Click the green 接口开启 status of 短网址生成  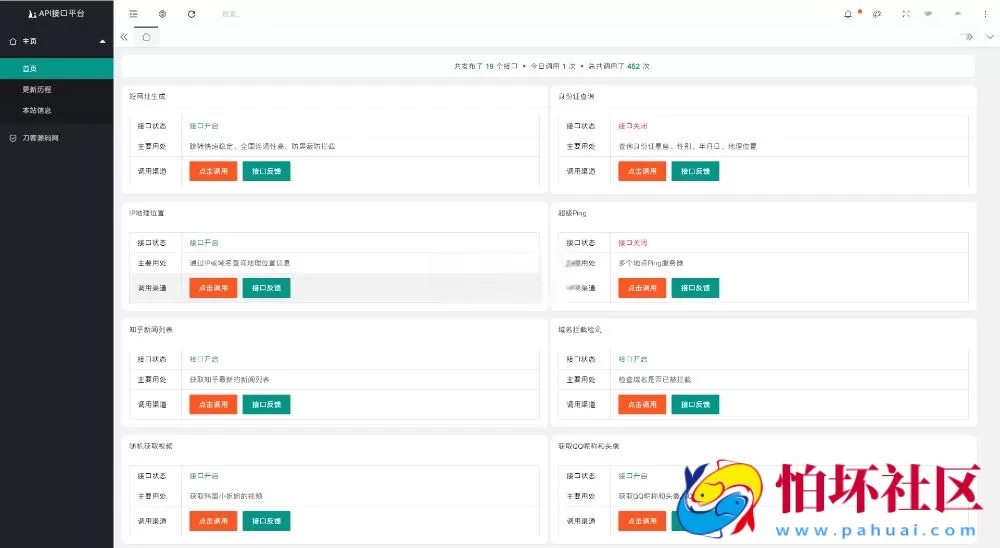coord(204,126)
